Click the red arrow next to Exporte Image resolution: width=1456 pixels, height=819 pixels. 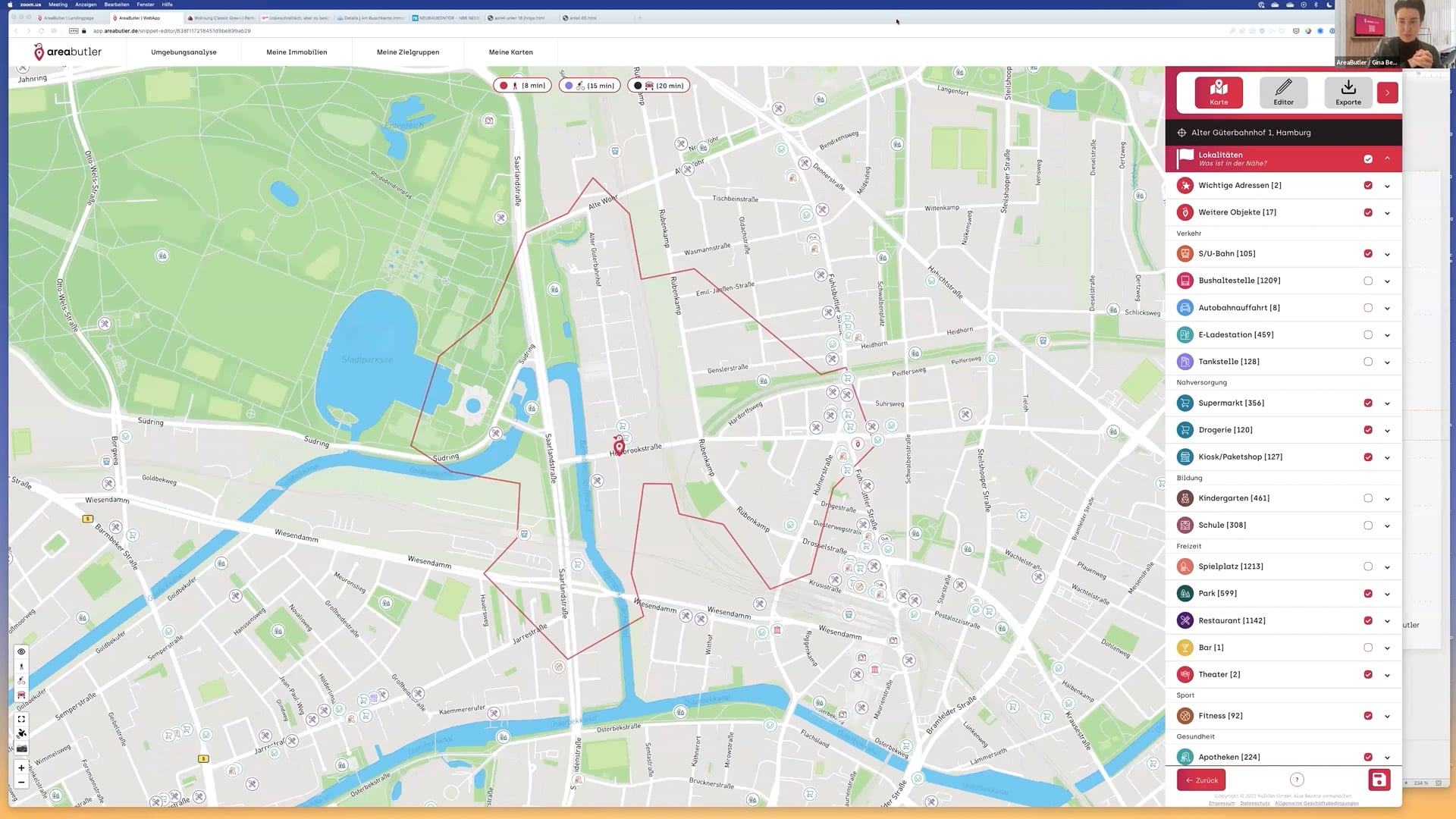(1387, 93)
